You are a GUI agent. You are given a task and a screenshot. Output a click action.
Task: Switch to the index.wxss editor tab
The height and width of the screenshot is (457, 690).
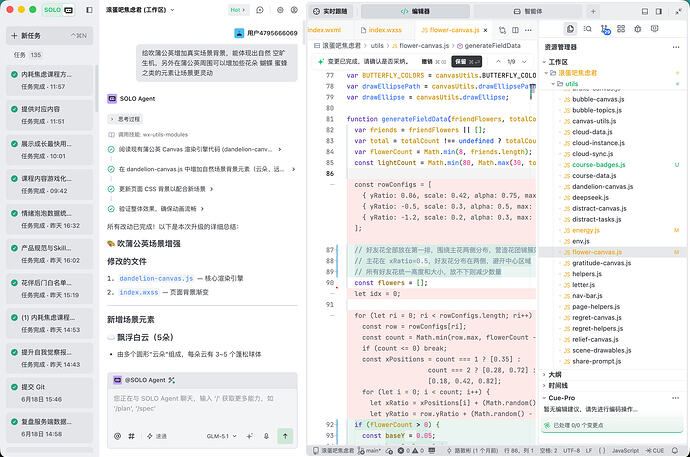(381, 30)
